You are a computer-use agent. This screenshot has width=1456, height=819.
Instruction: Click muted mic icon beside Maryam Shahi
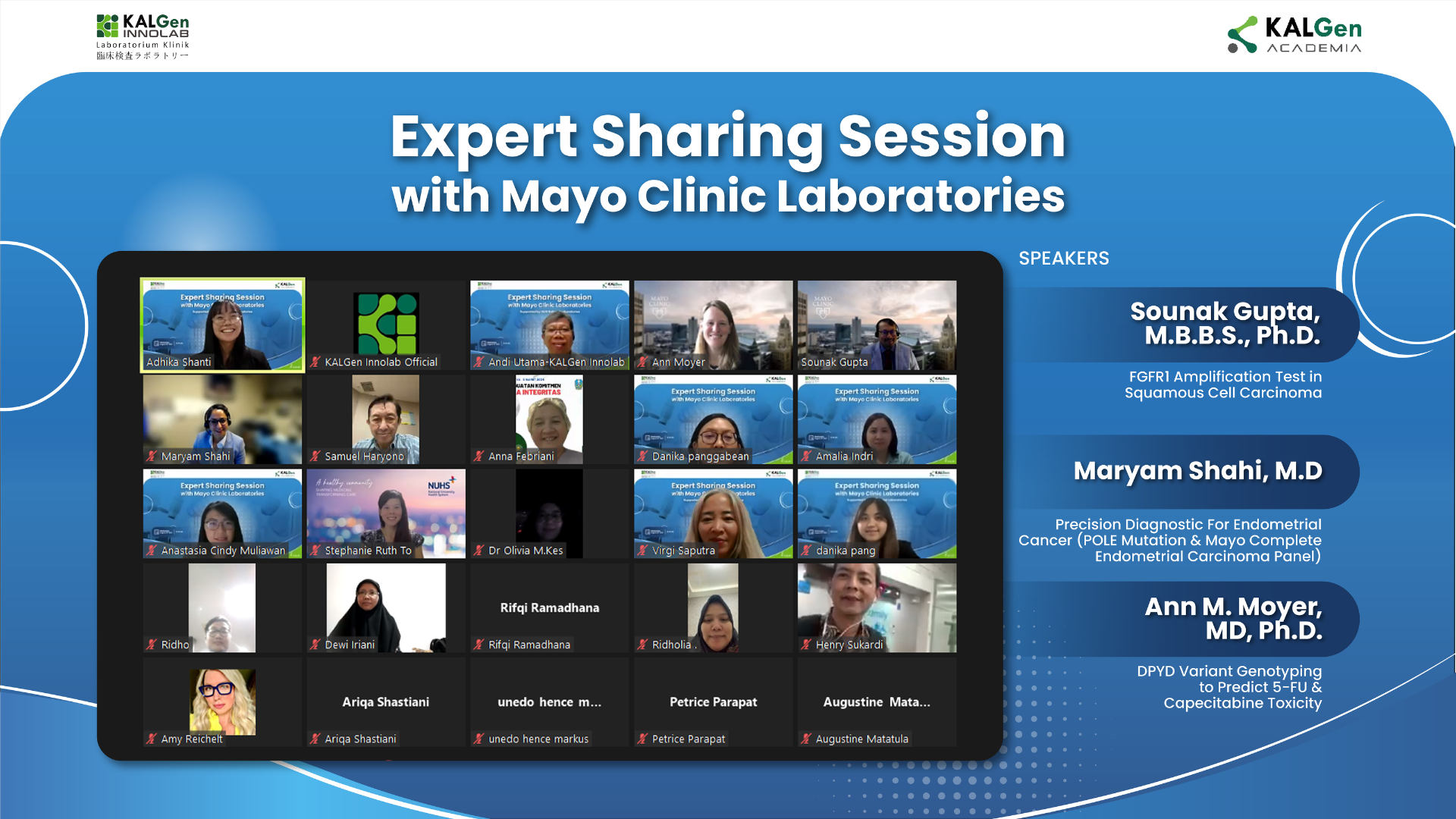pyautogui.click(x=152, y=456)
